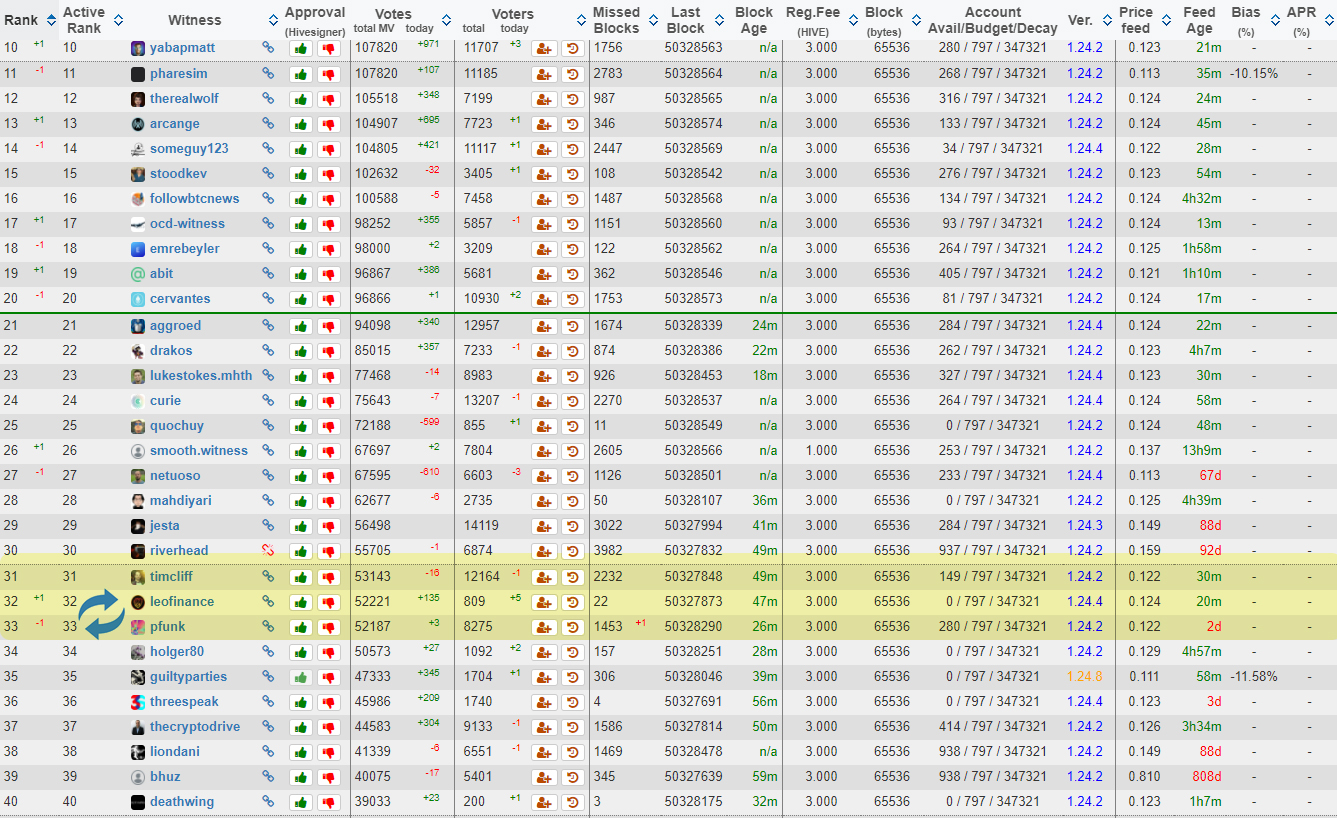This screenshot has width=1337, height=818.
Task: Open the vote history icon for aggroed
Action: pyautogui.click(x=573, y=326)
